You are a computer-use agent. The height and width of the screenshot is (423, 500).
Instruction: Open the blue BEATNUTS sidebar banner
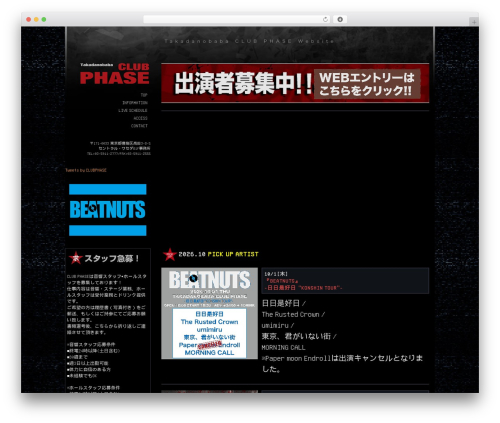click(x=108, y=210)
